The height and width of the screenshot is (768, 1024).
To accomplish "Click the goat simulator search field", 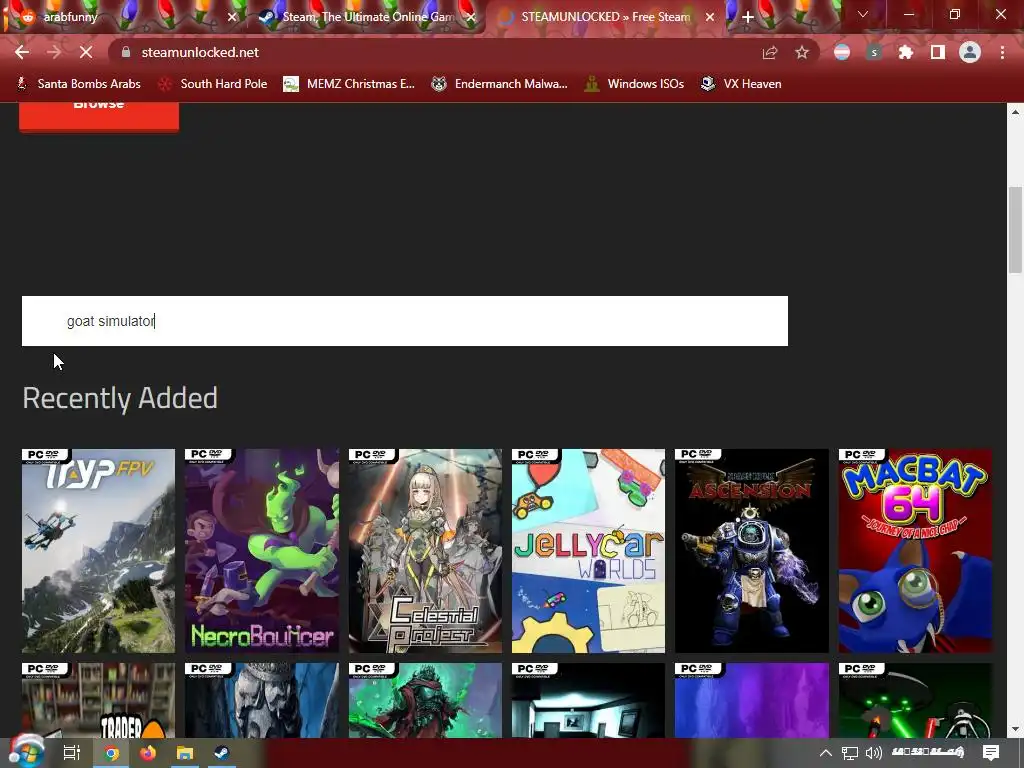I will tap(405, 321).
